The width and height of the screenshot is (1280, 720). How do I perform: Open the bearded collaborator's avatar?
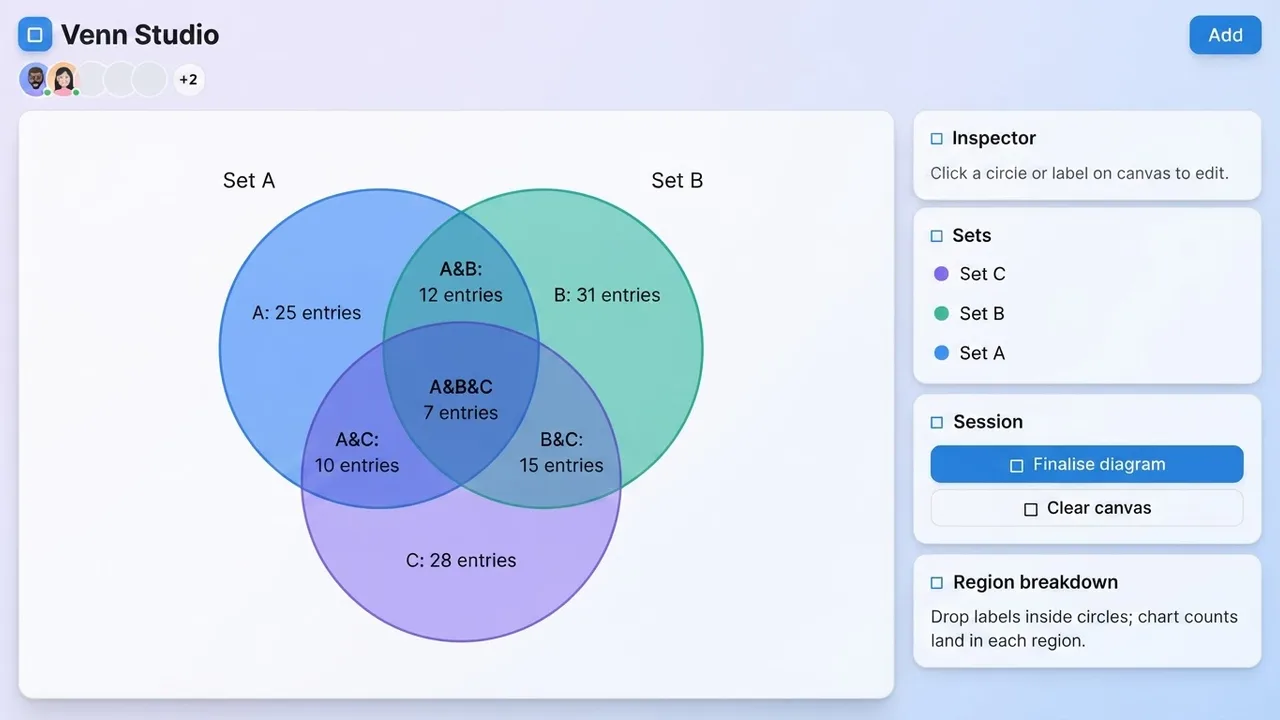coord(35,80)
